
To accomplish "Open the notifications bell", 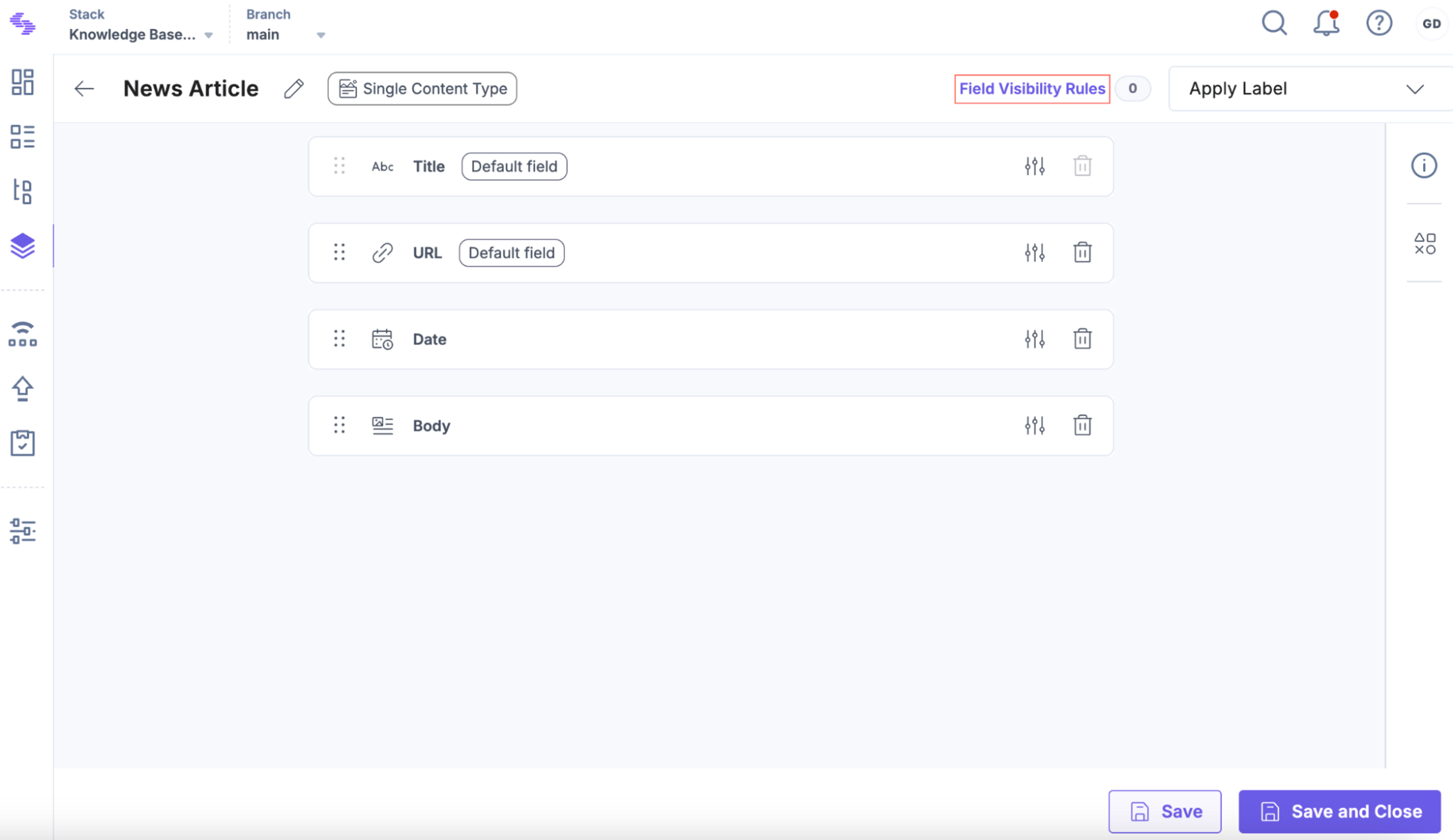I will [x=1326, y=23].
